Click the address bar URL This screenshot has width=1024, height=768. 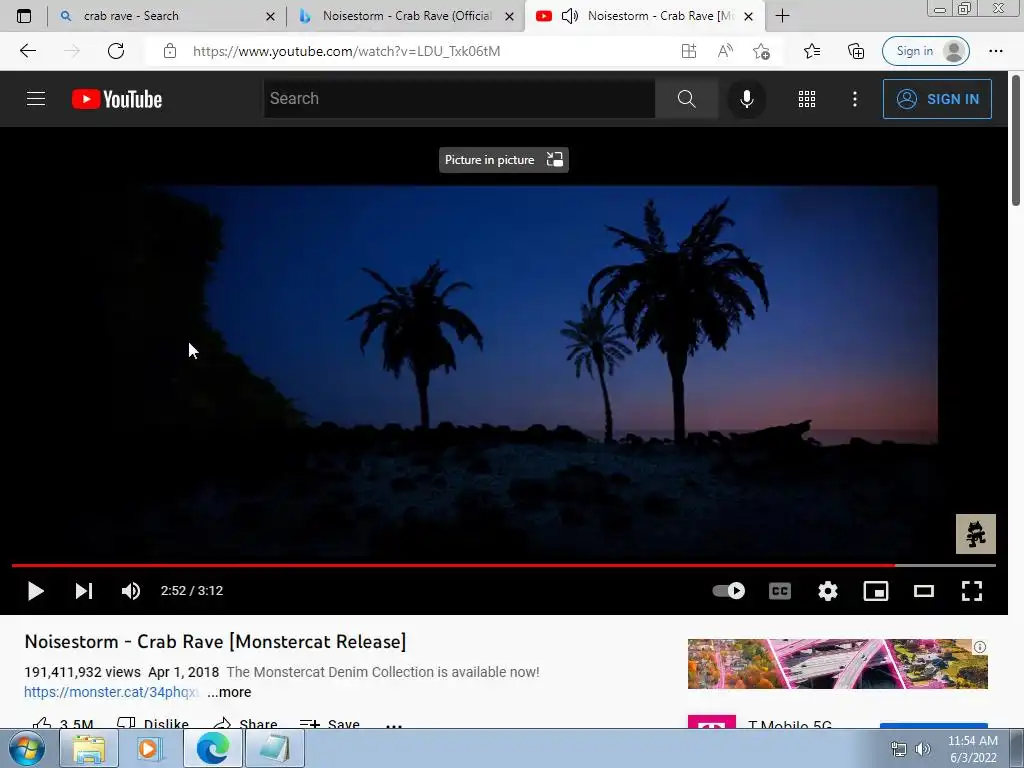click(x=346, y=51)
